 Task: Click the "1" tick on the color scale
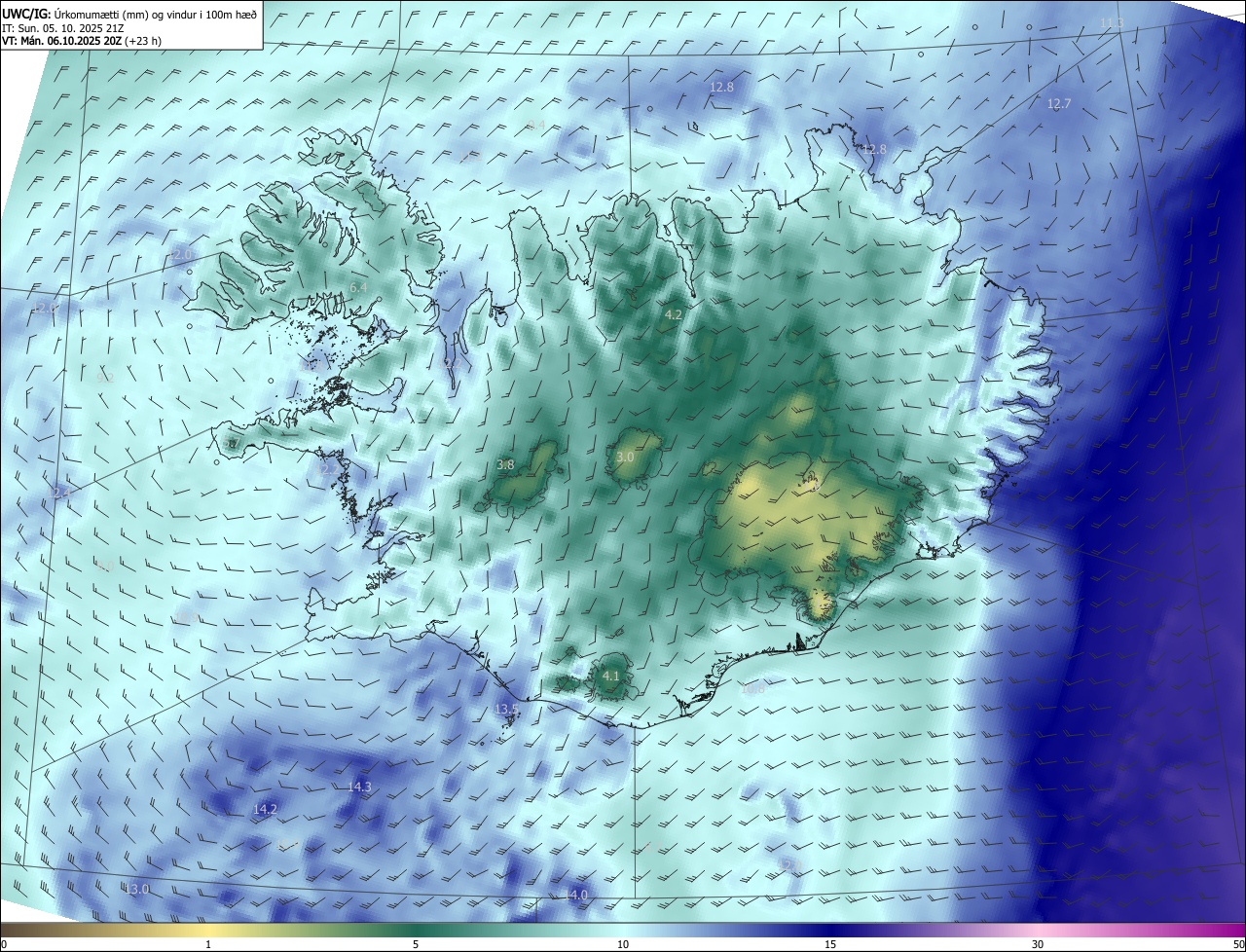(x=208, y=944)
